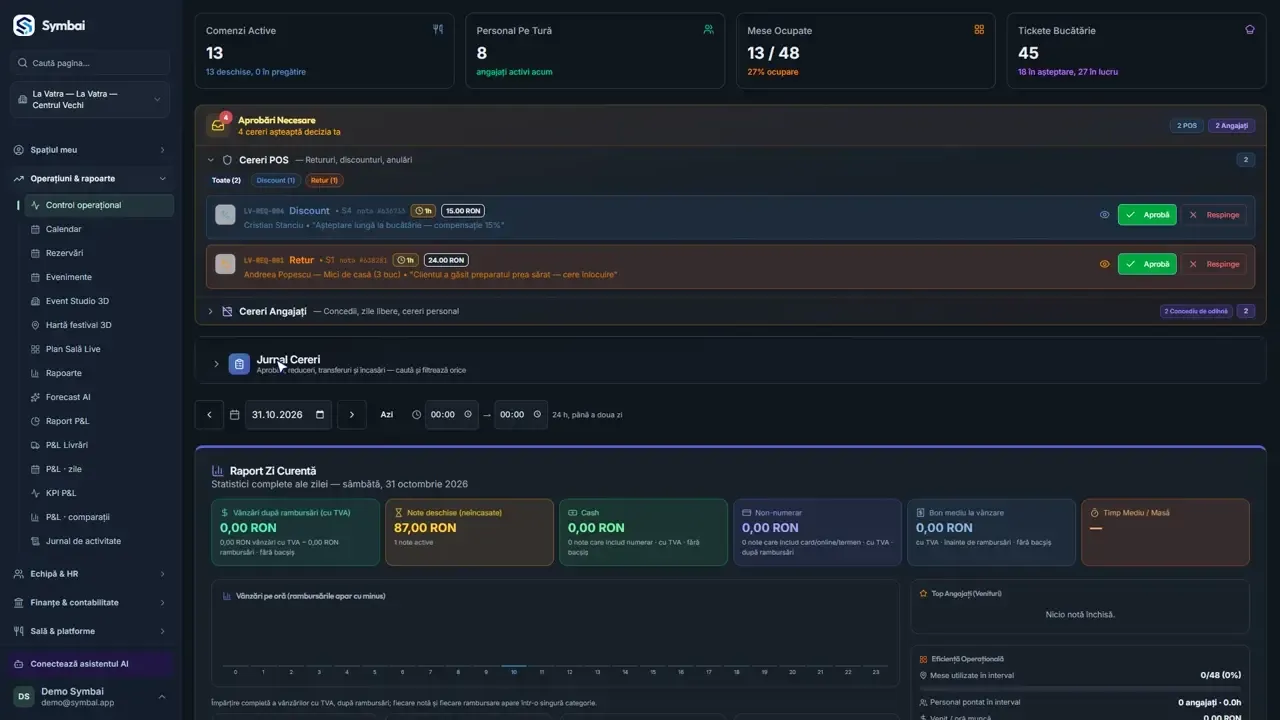Reject the Discount request
Image resolution: width=1280 pixels, height=720 pixels.
point(1213,215)
